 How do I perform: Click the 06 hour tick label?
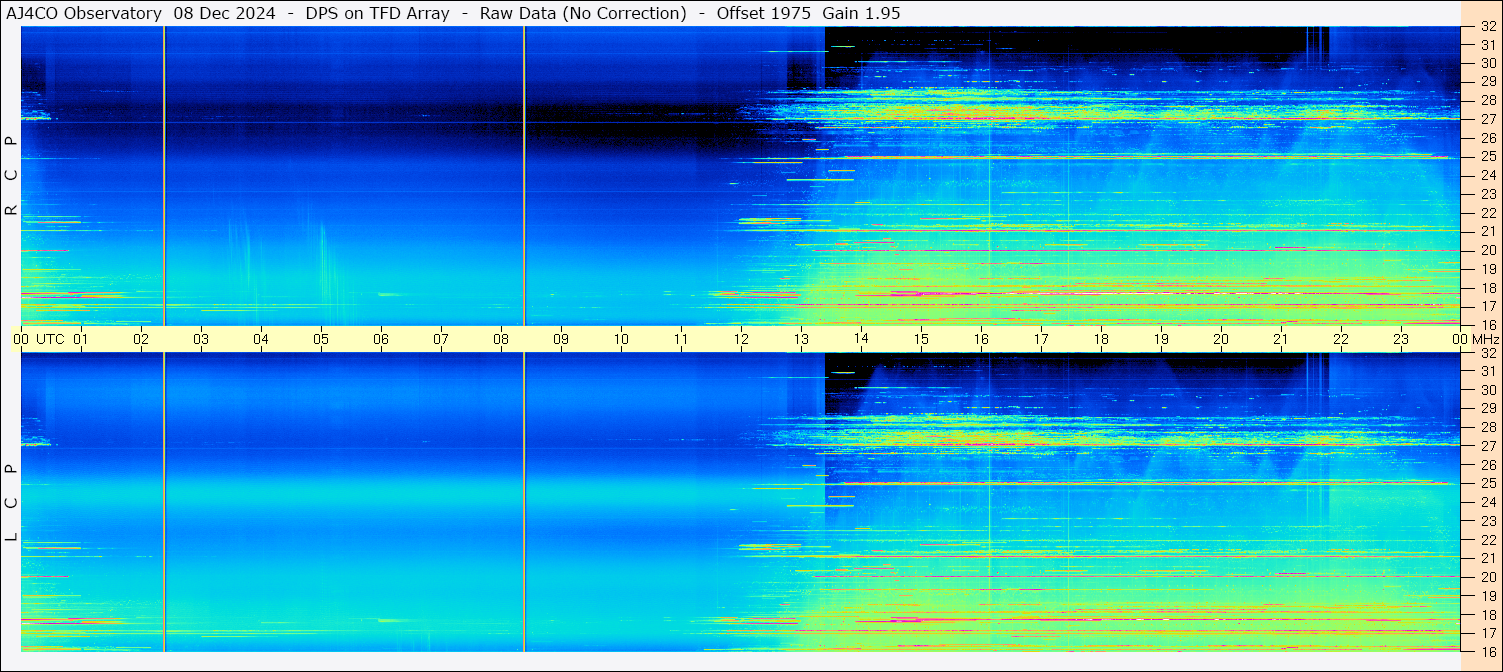(381, 339)
